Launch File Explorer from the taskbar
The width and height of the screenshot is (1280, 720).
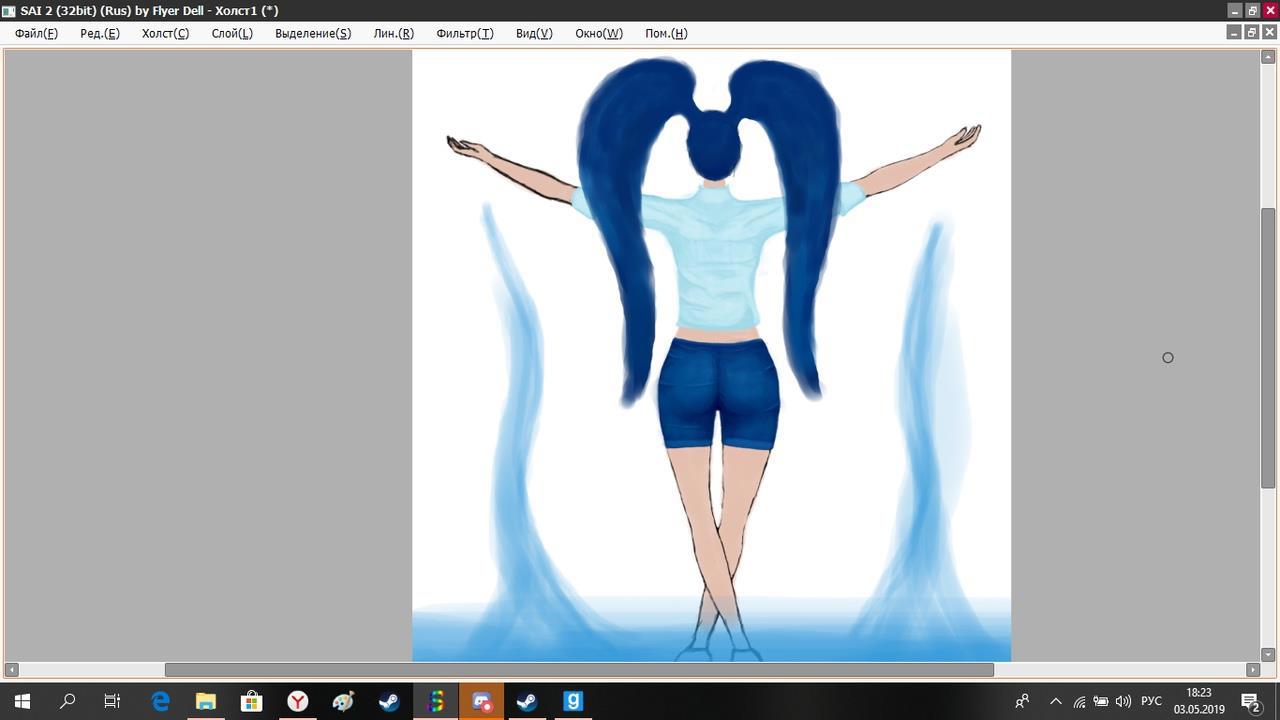point(205,701)
